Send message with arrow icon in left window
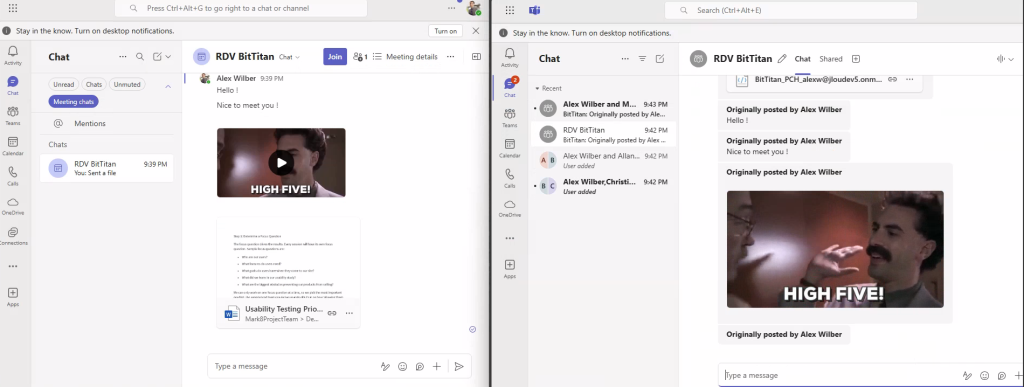The width and height of the screenshot is (1024, 387). point(459,367)
